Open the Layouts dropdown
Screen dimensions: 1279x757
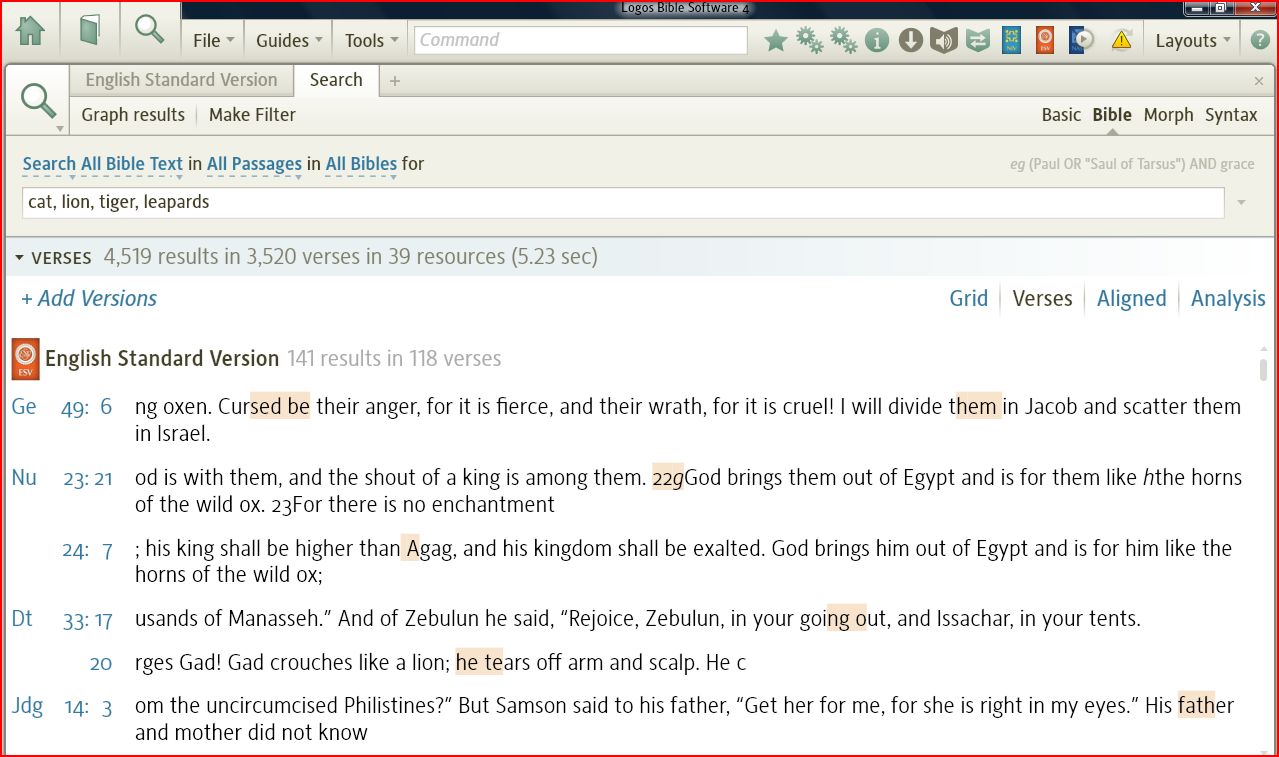click(x=1193, y=40)
